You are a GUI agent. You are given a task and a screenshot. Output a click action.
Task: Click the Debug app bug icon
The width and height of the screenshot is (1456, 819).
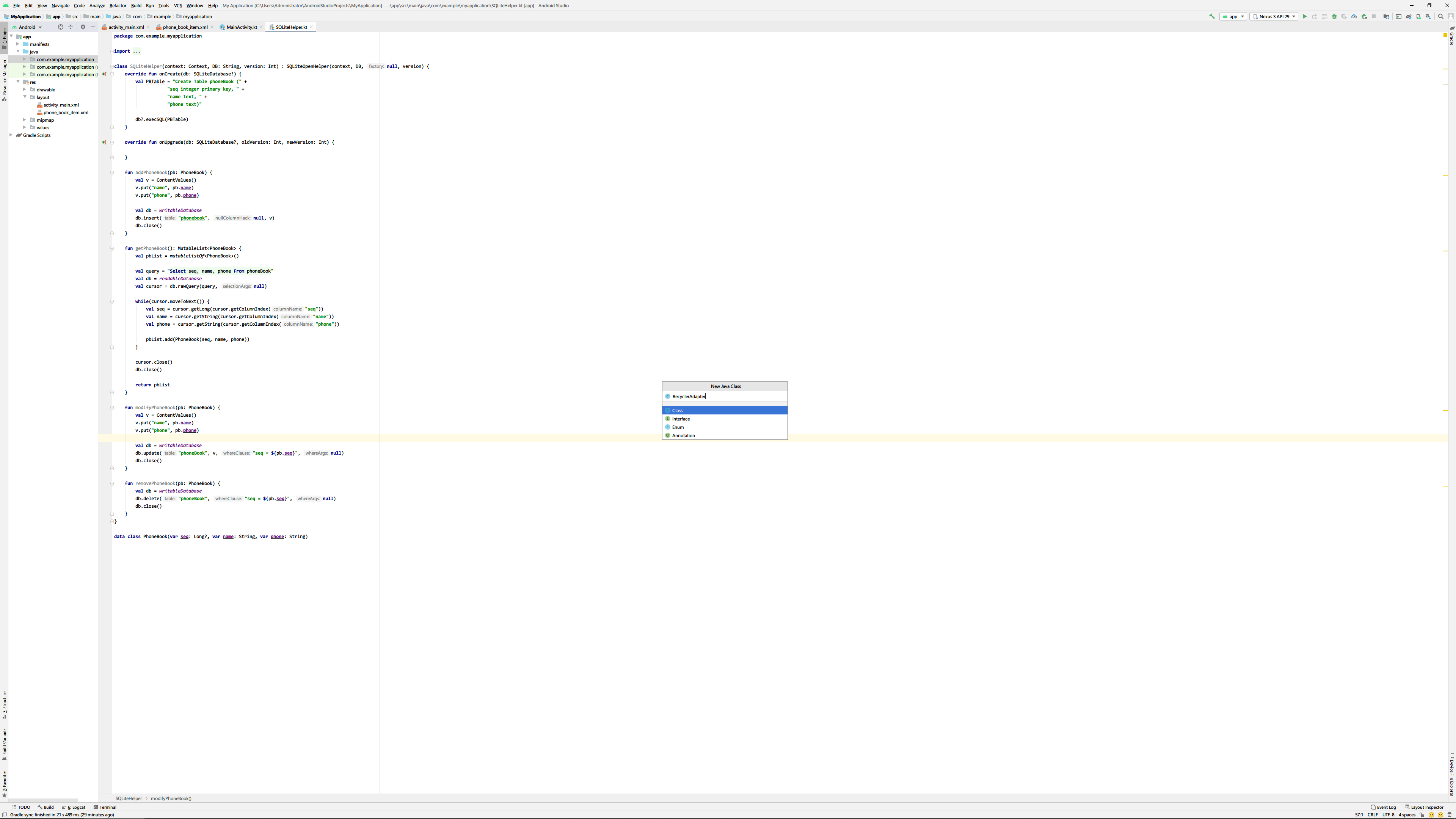(1334, 16)
